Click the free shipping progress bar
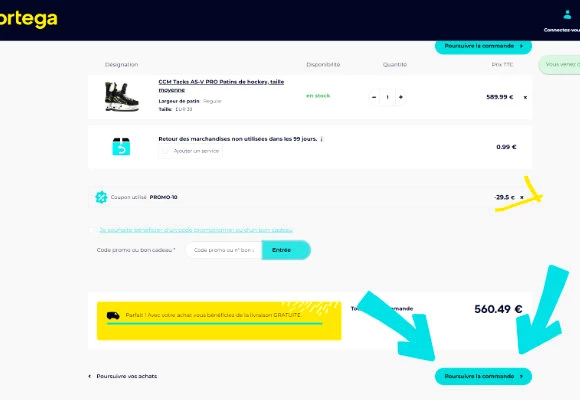 [x=215, y=323]
